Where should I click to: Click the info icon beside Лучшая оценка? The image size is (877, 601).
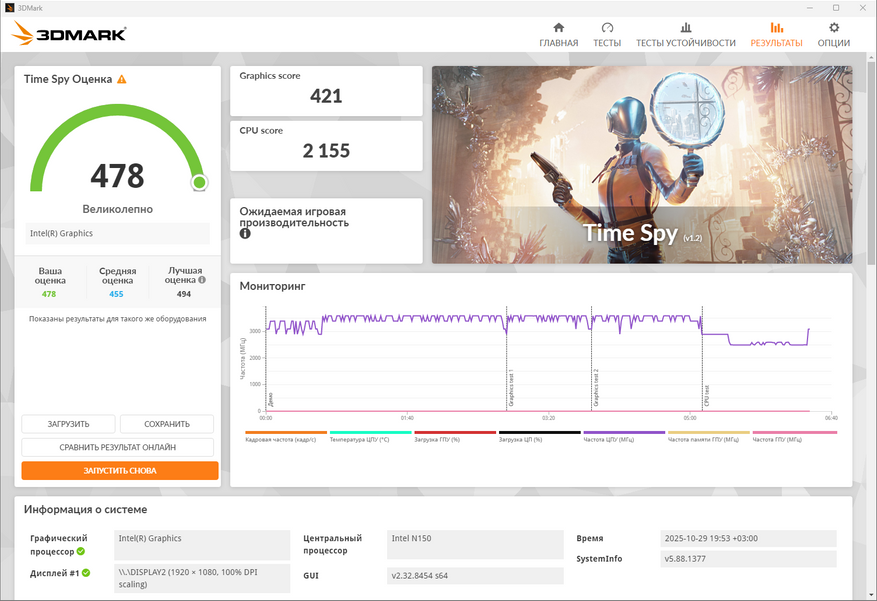pyautogui.click(x=202, y=280)
